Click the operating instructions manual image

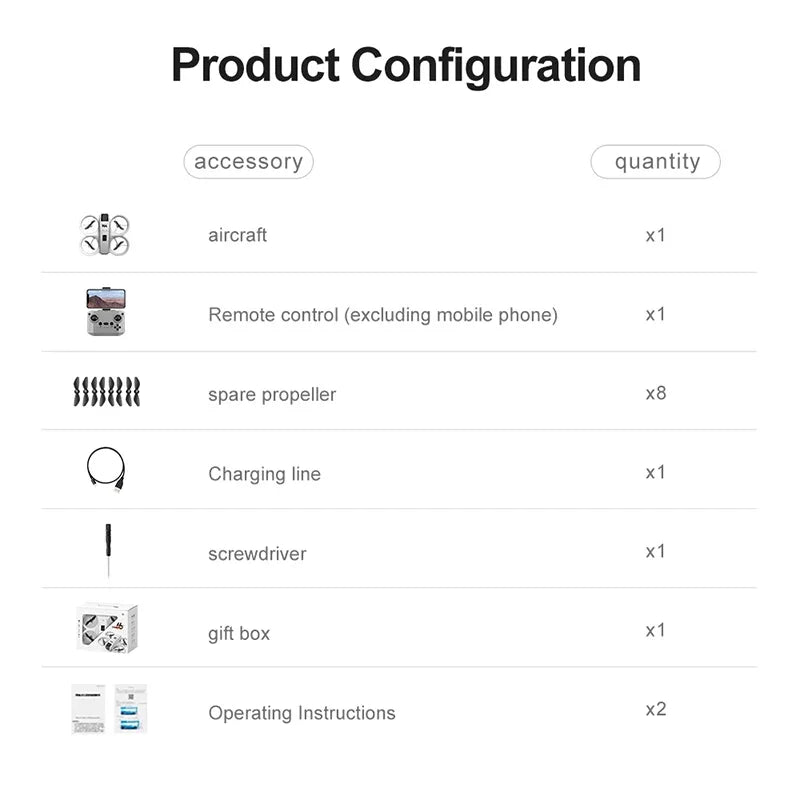[x=109, y=709]
